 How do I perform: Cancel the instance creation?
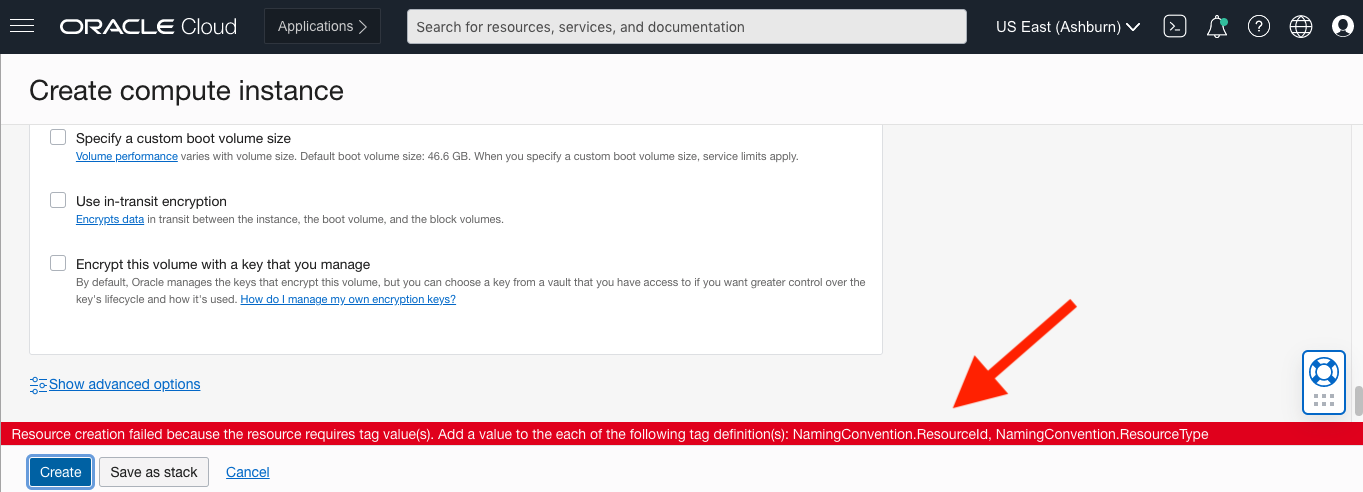(x=247, y=472)
